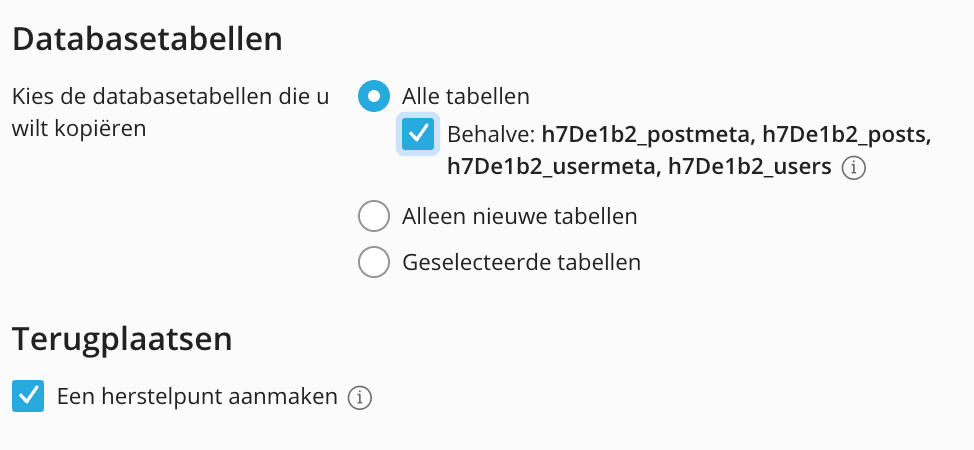Screen dimensions: 974x450
Task: Click the 'Databasetabellen' section heading
Action: click(x=147, y=40)
